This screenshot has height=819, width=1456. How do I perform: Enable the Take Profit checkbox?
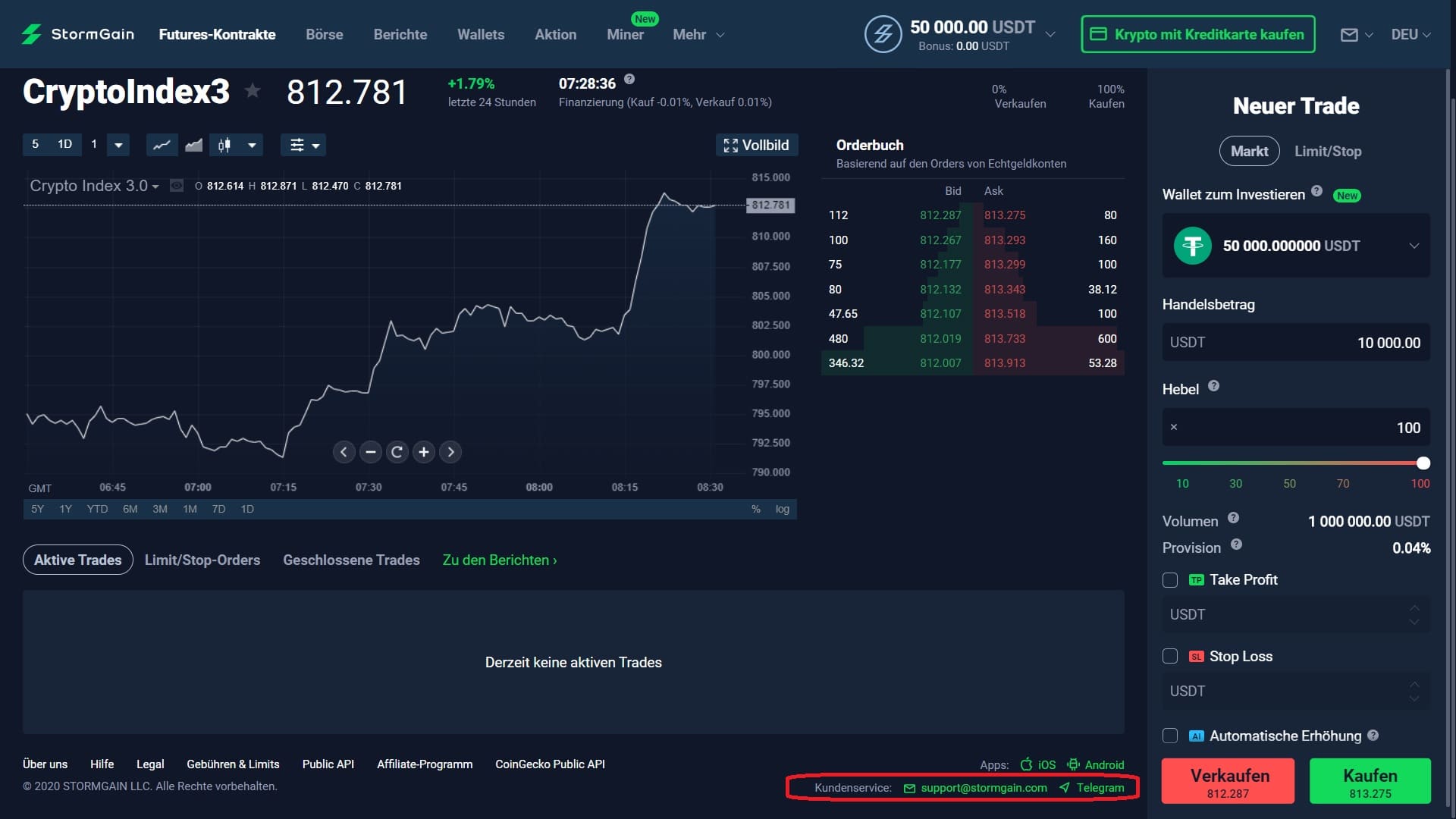(x=1170, y=580)
